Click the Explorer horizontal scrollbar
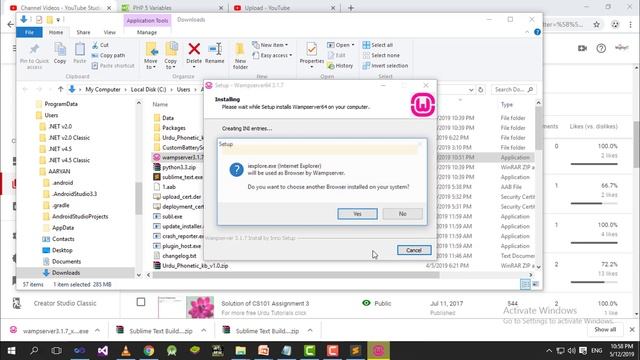The height and width of the screenshot is (360, 640). coord(296,275)
